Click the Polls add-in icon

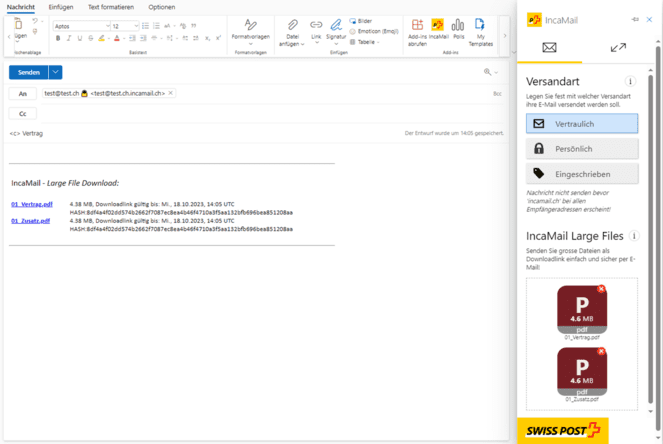(x=458, y=29)
